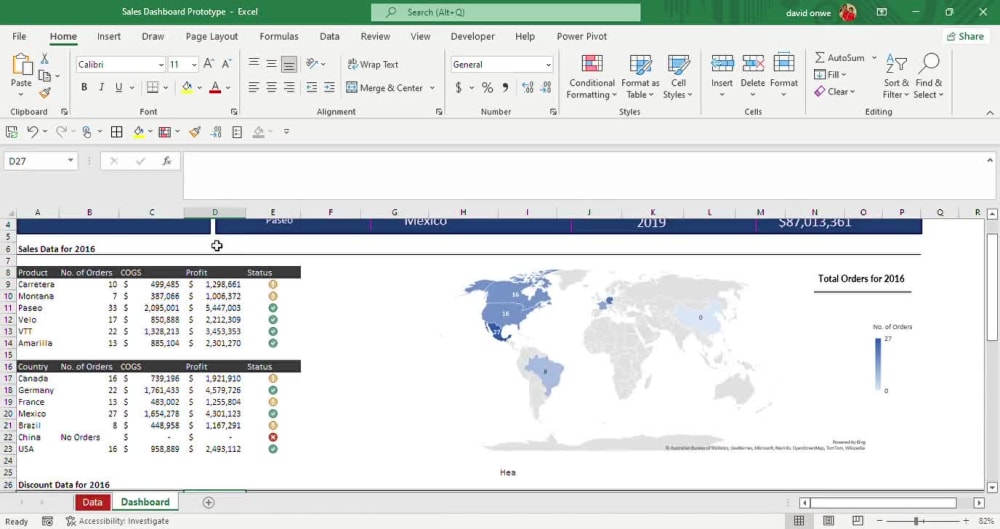Apply the red Font Color
The image size is (1000, 529).
point(215,87)
